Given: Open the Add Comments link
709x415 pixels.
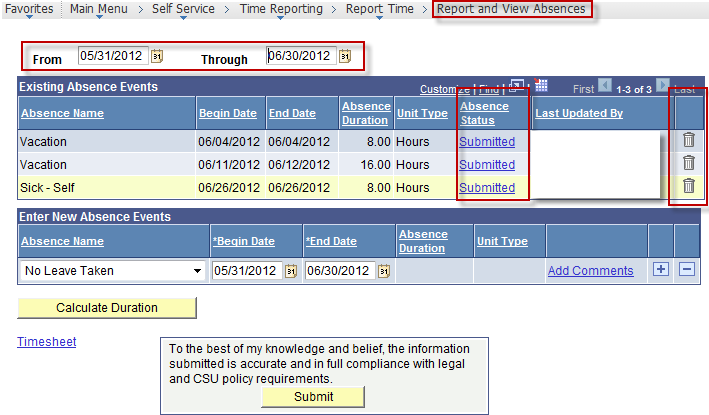Looking at the screenshot, I should (591, 271).
